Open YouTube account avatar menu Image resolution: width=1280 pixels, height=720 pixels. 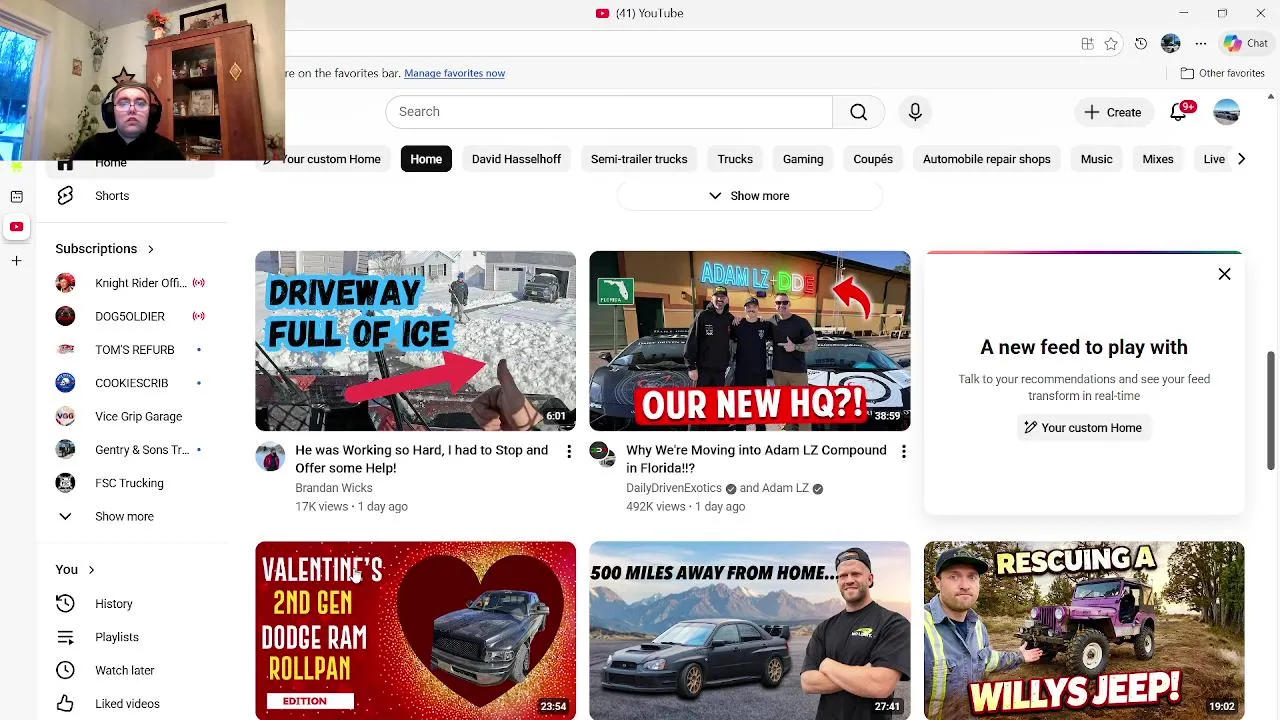tap(1227, 112)
